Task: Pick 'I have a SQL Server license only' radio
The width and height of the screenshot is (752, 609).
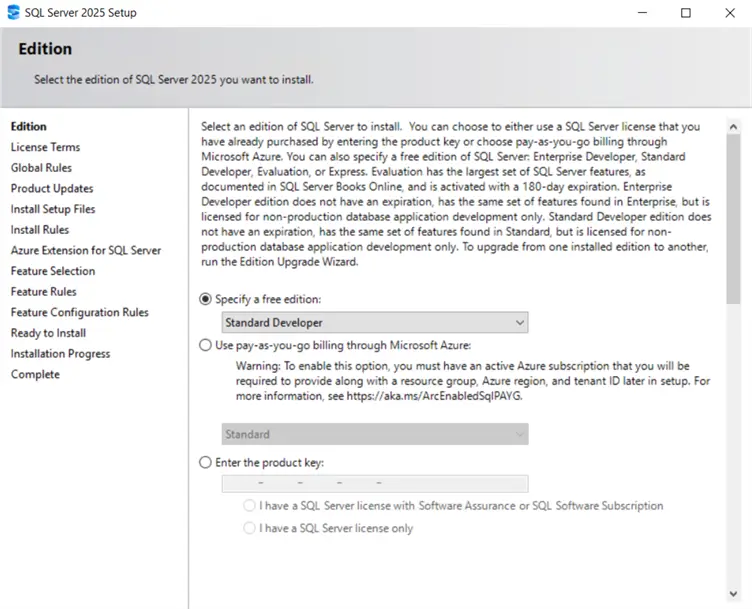Action: coord(249,528)
